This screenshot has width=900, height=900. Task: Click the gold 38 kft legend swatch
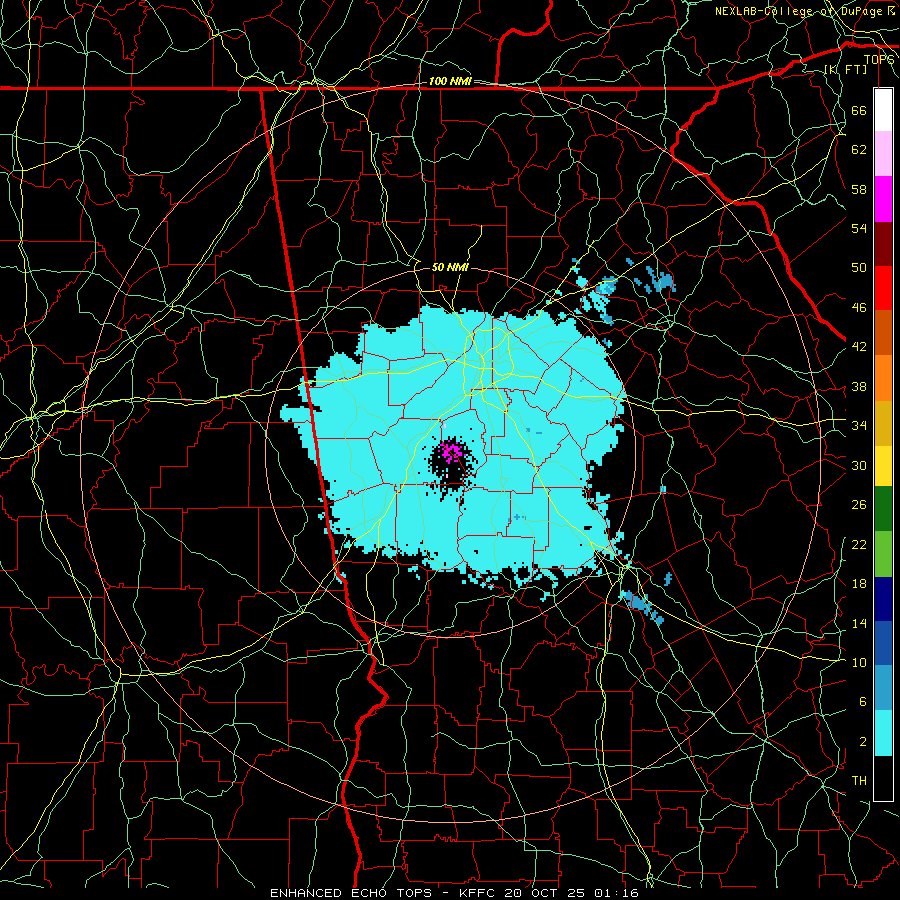[883, 423]
